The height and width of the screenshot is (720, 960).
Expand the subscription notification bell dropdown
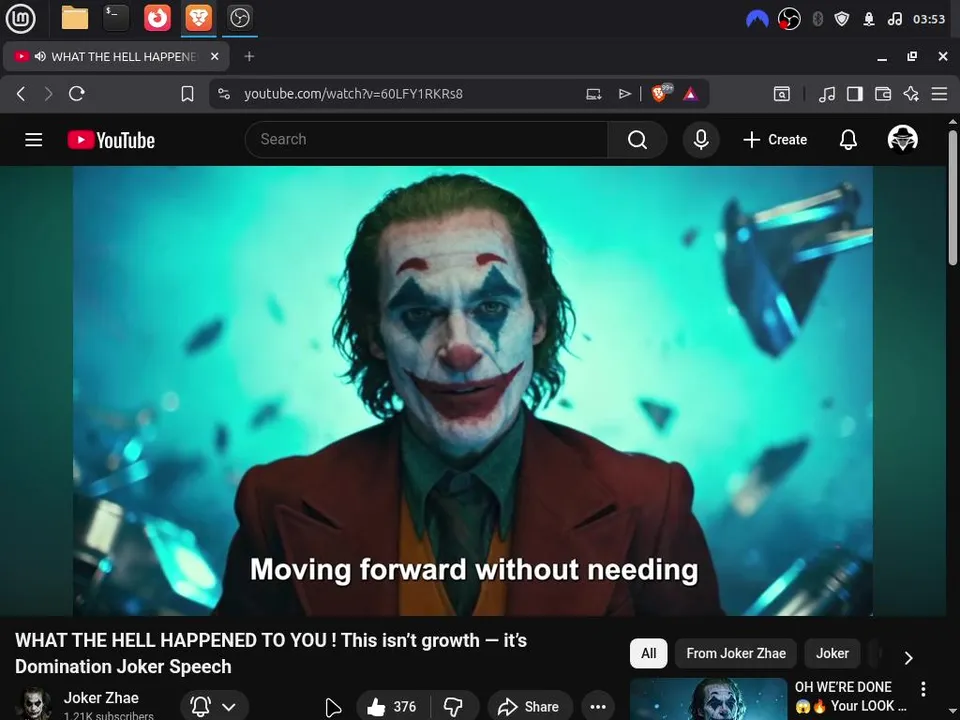[x=214, y=707]
